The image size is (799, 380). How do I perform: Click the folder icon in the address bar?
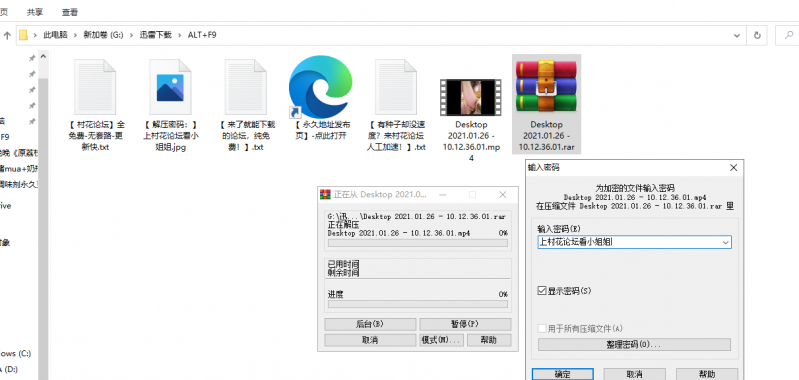(x=23, y=35)
